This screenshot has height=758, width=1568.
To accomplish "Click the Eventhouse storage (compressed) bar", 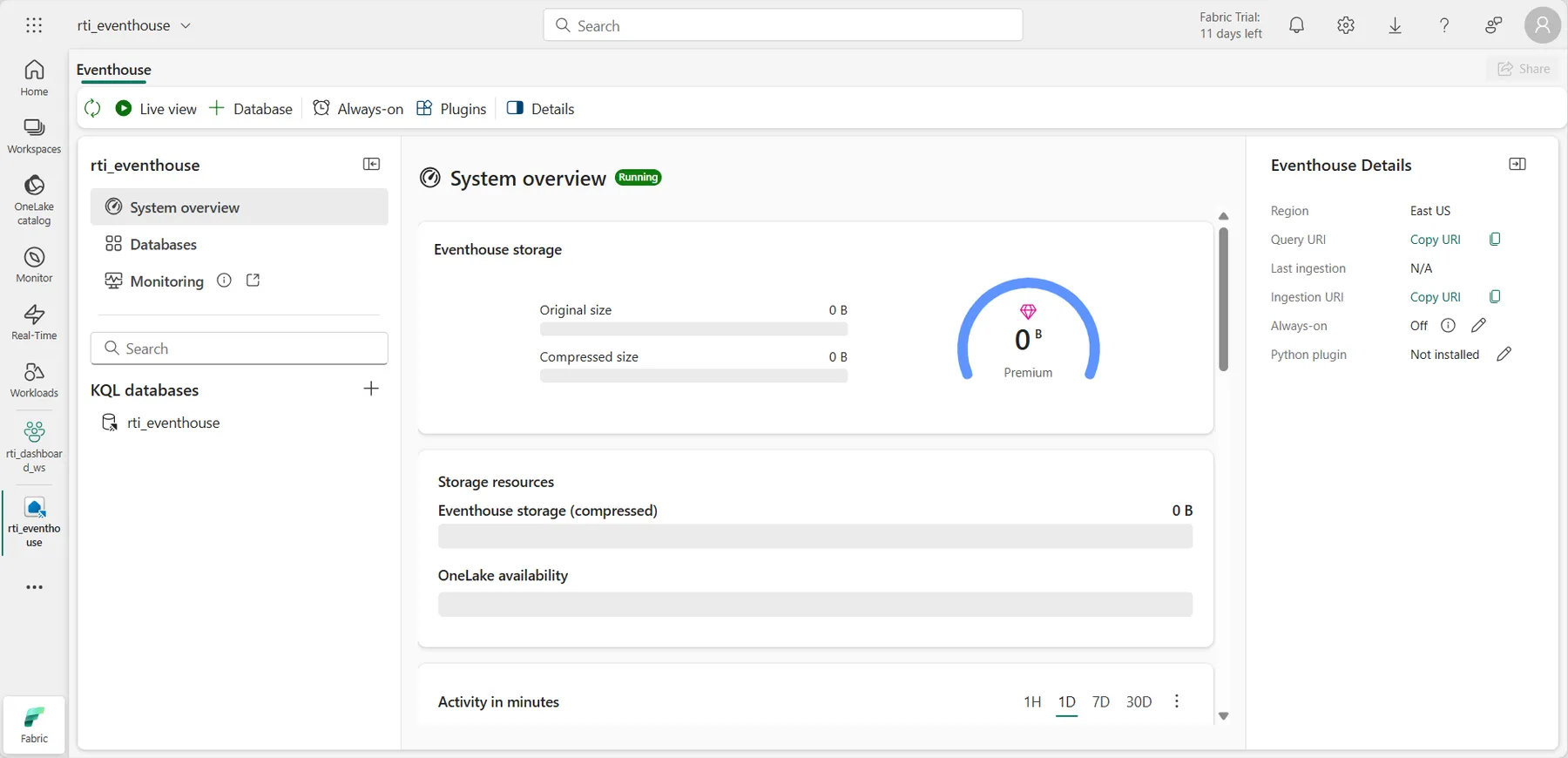I will (815, 537).
